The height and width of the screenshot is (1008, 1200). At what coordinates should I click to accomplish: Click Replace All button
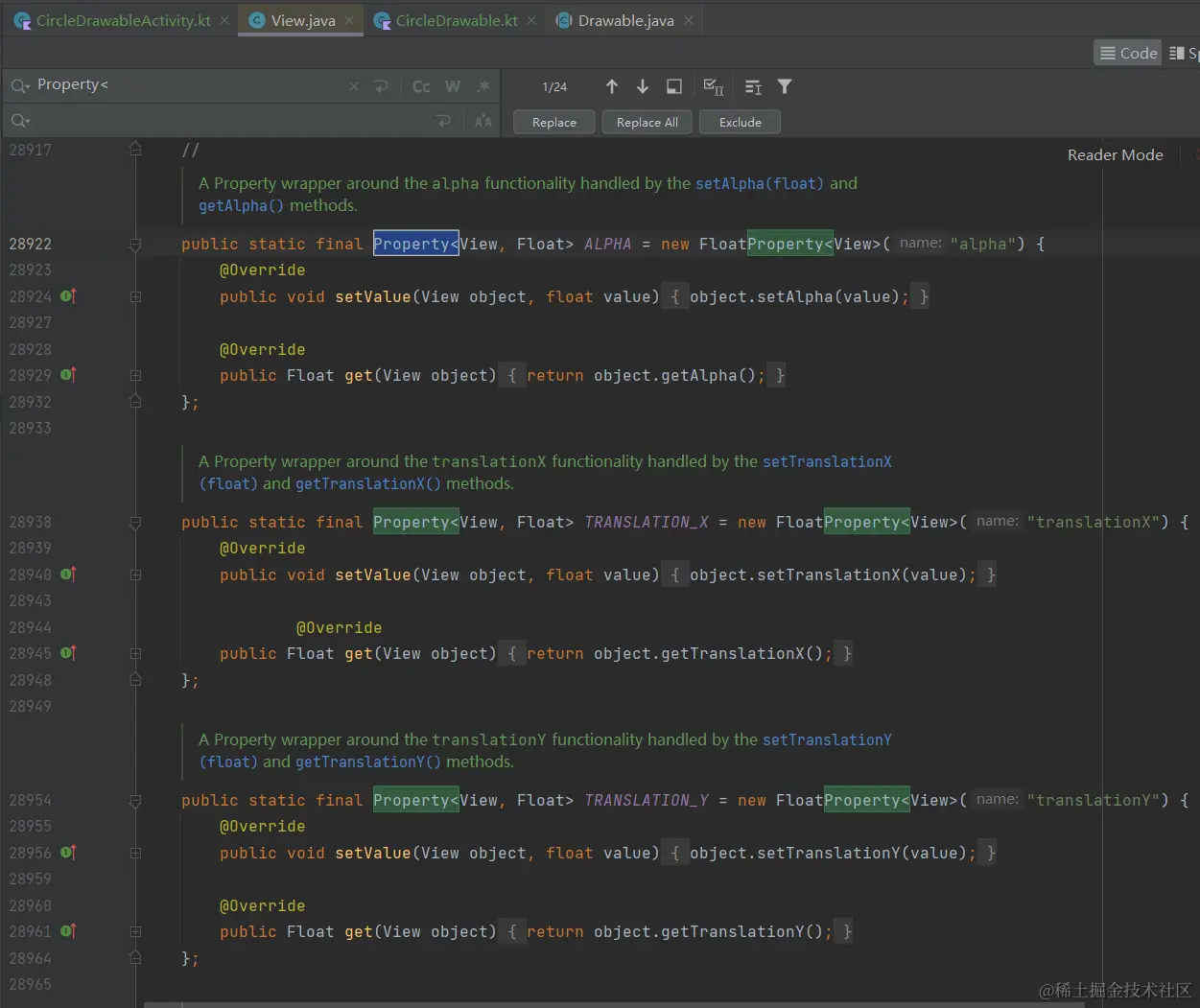tap(647, 122)
